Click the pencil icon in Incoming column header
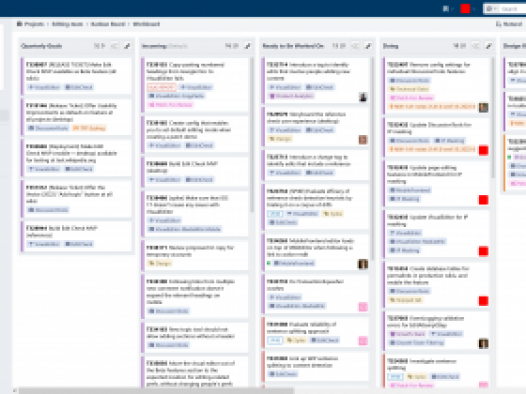Viewport: 526px width, 394px height. pos(248,46)
